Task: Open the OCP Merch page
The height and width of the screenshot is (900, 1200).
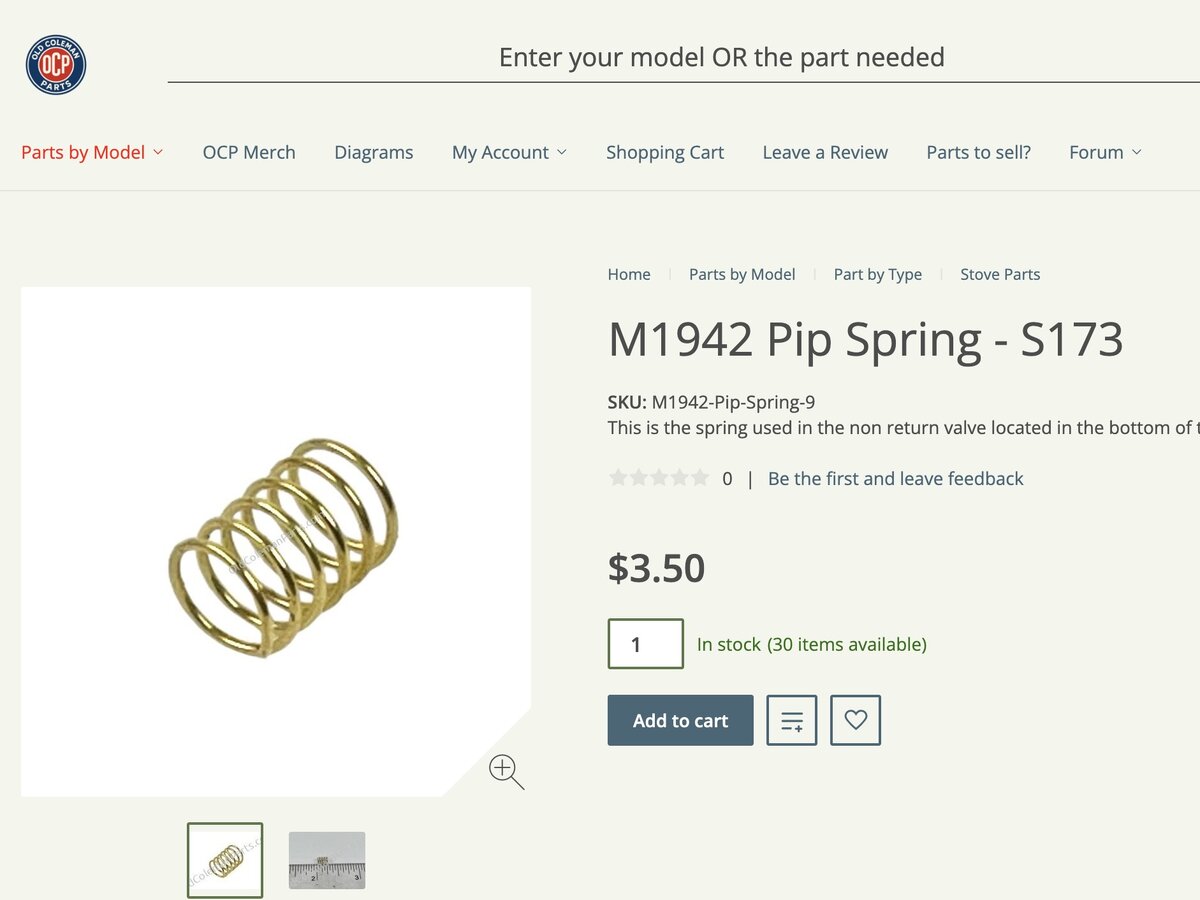Action: (249, 152)
